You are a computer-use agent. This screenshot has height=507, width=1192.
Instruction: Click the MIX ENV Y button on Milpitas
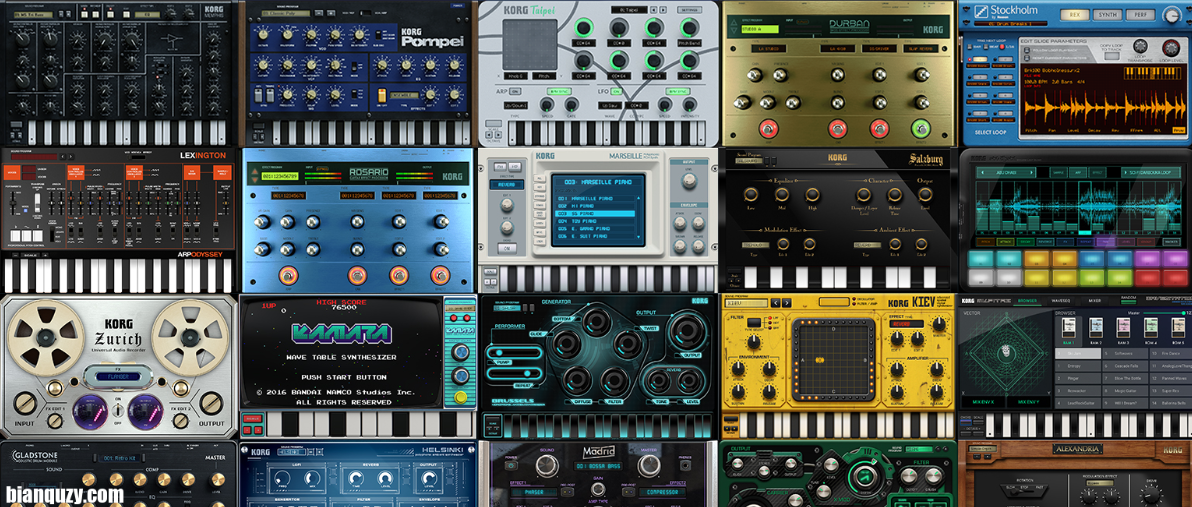(x=1030, y=401)
